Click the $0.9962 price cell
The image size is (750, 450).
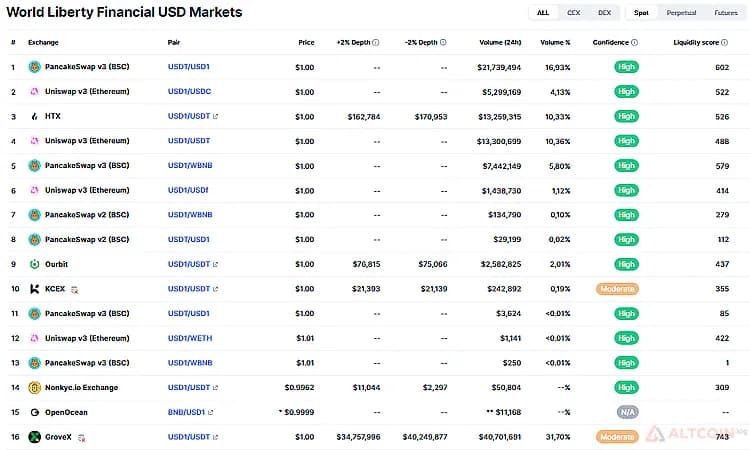tap(299, 388)
